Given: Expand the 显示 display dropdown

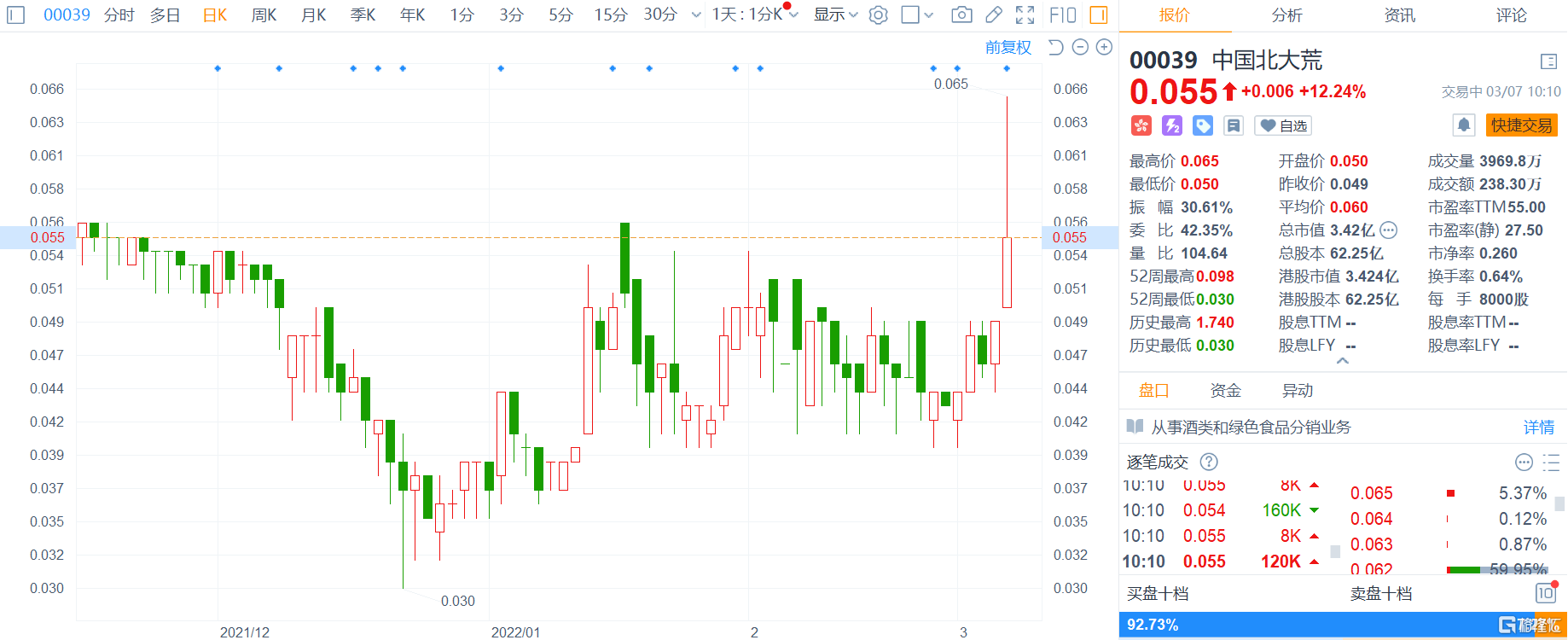Looking at the screenshot, I should click(x=835, y=15).
